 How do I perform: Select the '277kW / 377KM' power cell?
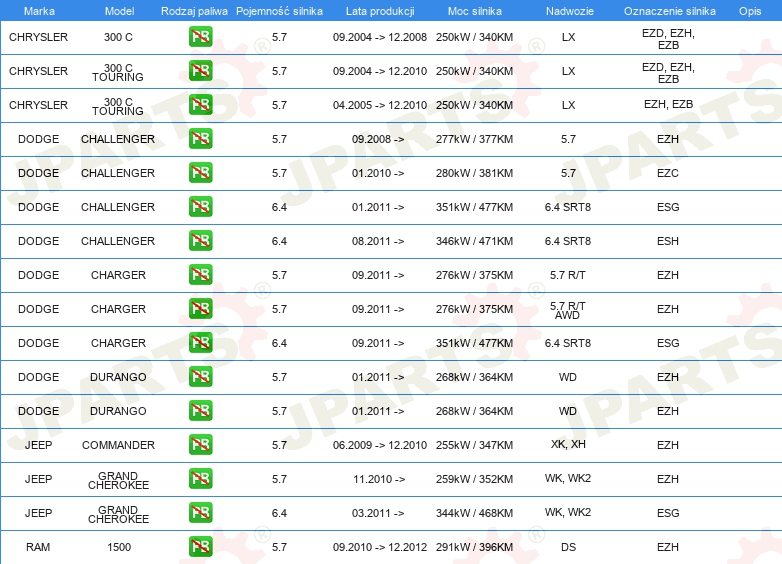(474, 139)
